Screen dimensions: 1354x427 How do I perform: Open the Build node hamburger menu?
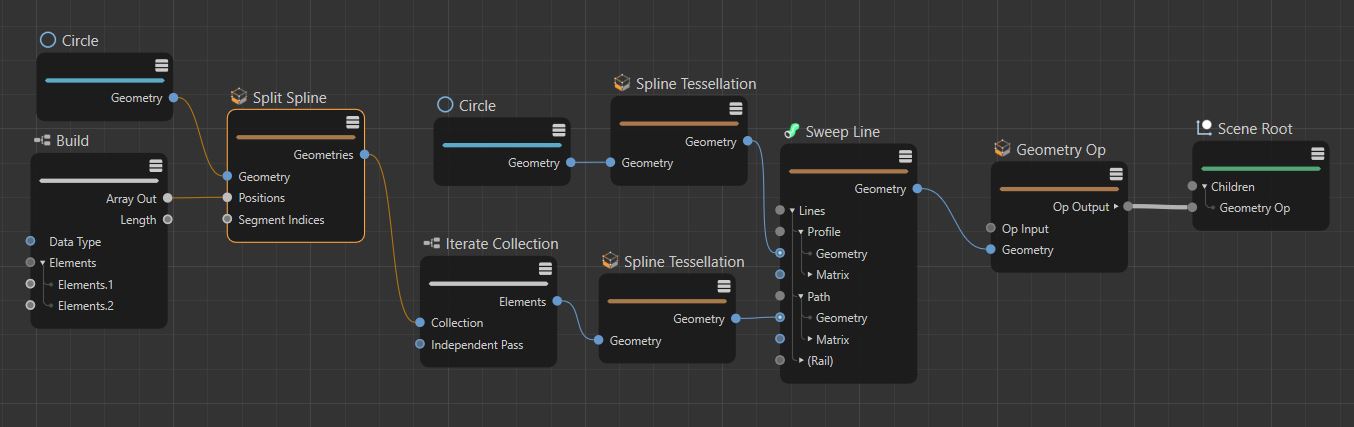(x=156, y=166)
